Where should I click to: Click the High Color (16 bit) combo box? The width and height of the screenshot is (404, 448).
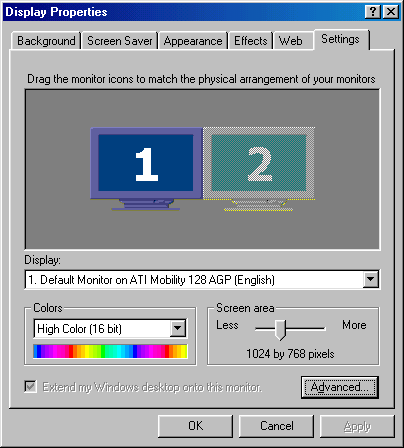110,329
